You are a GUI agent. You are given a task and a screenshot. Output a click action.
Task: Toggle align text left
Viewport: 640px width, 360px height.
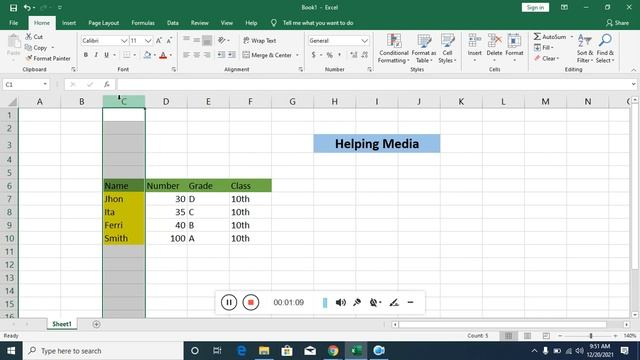click(187, 55)
